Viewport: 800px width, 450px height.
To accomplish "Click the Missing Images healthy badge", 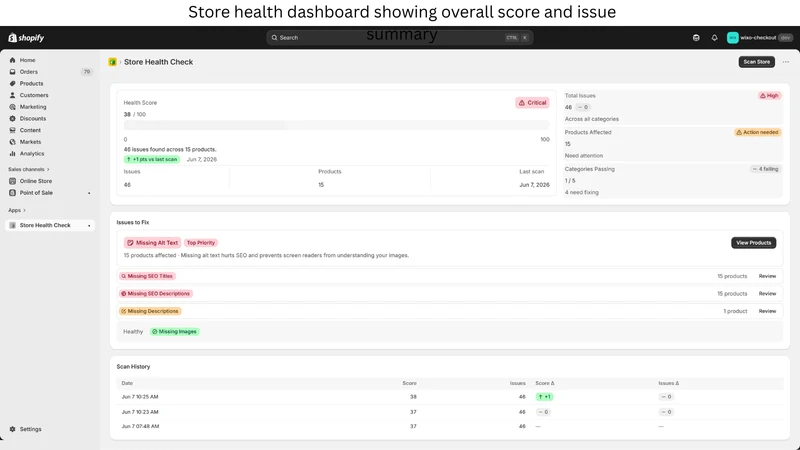I will pyautogui.click(x=174, y=332).
